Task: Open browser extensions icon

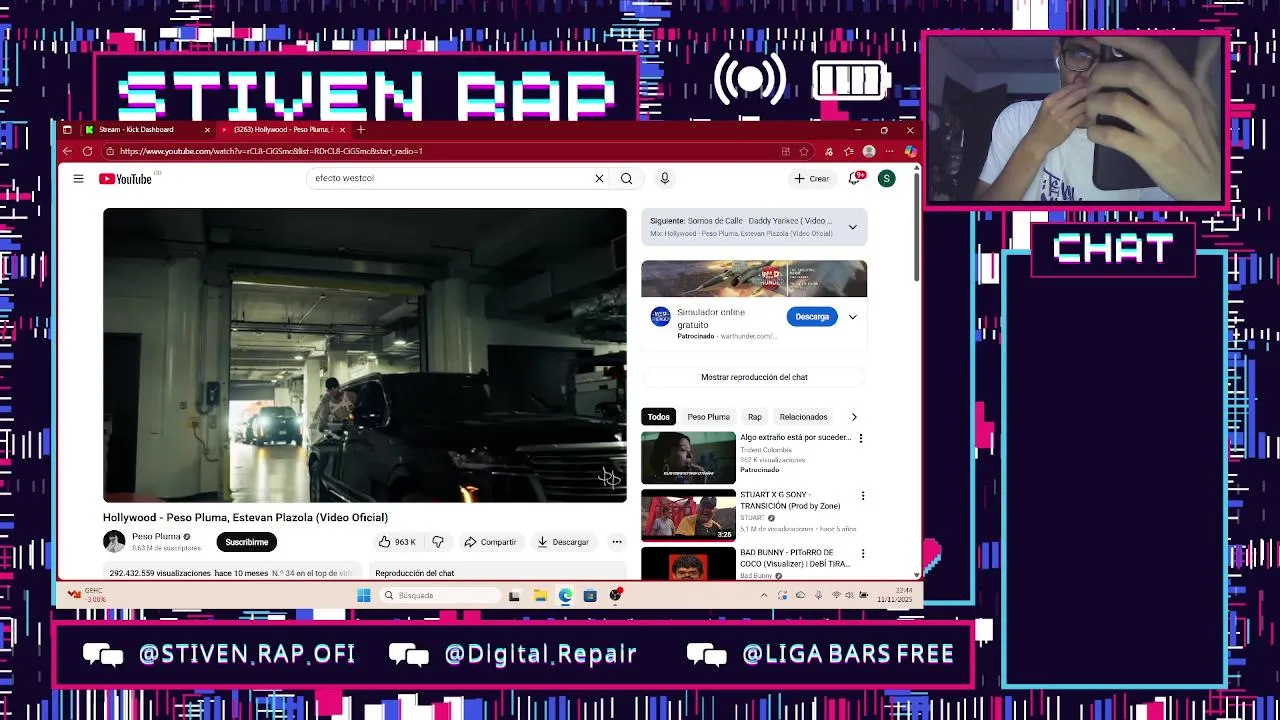Action: coord(829,151)
